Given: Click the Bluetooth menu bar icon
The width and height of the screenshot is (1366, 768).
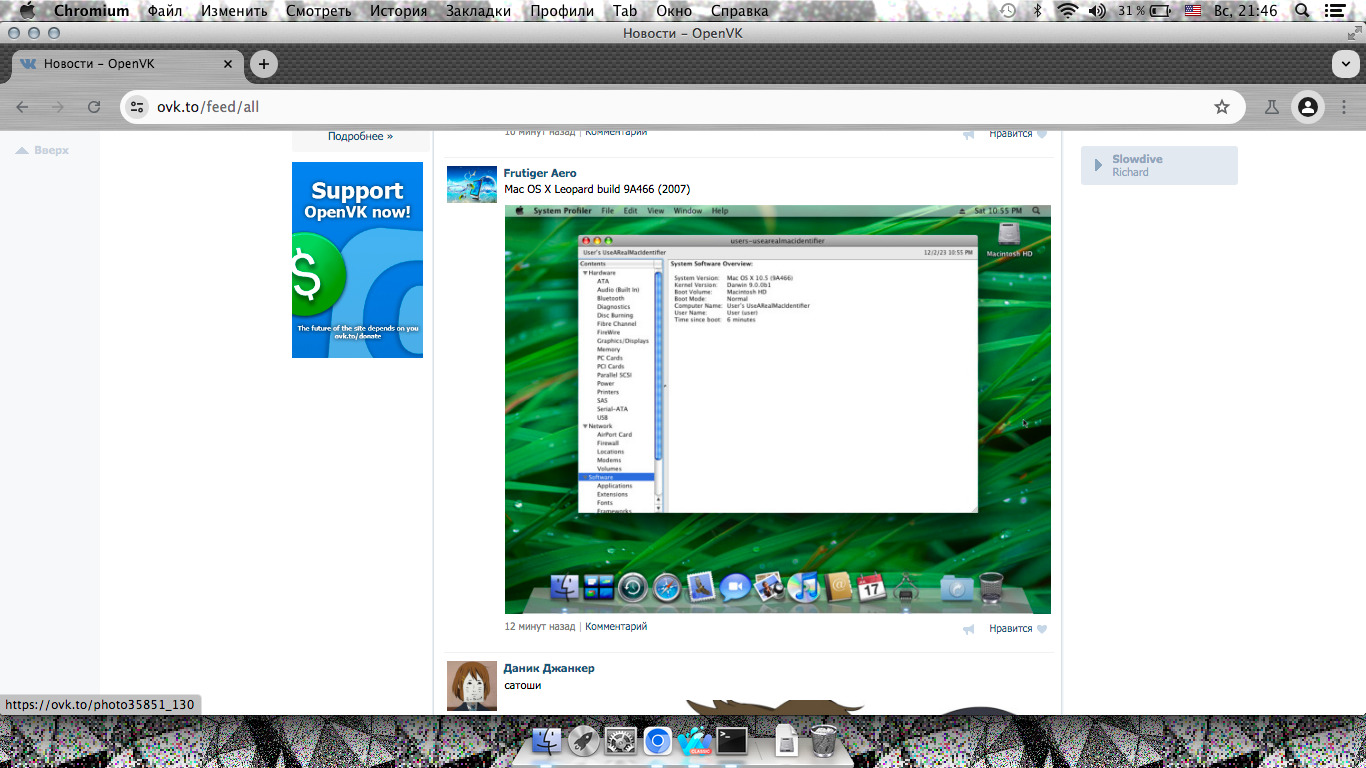Looking at the screenshot, I should pyautogui.click(x=1038, y=11).
